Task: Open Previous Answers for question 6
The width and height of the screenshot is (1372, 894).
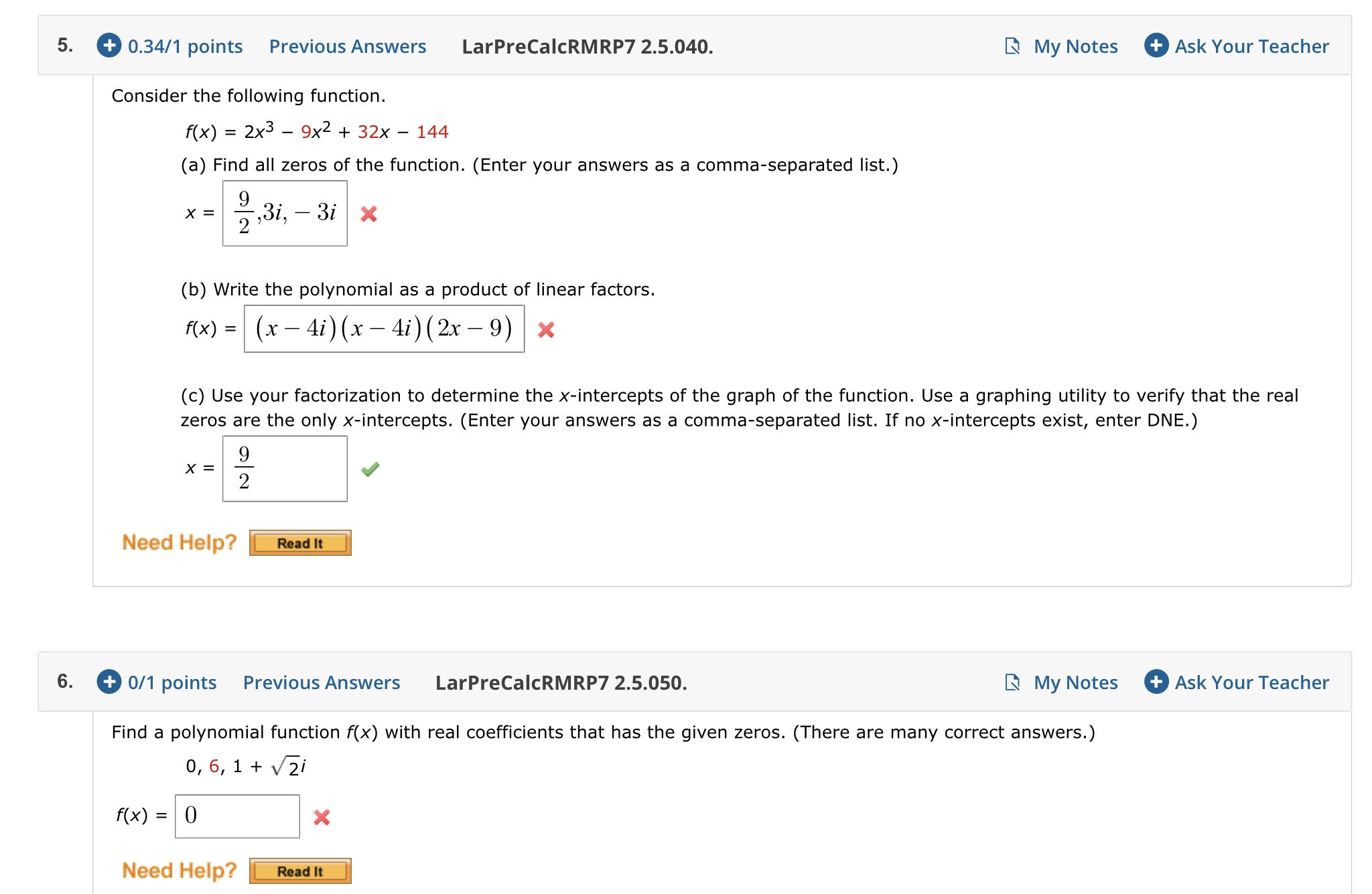Action: (321, 682)
